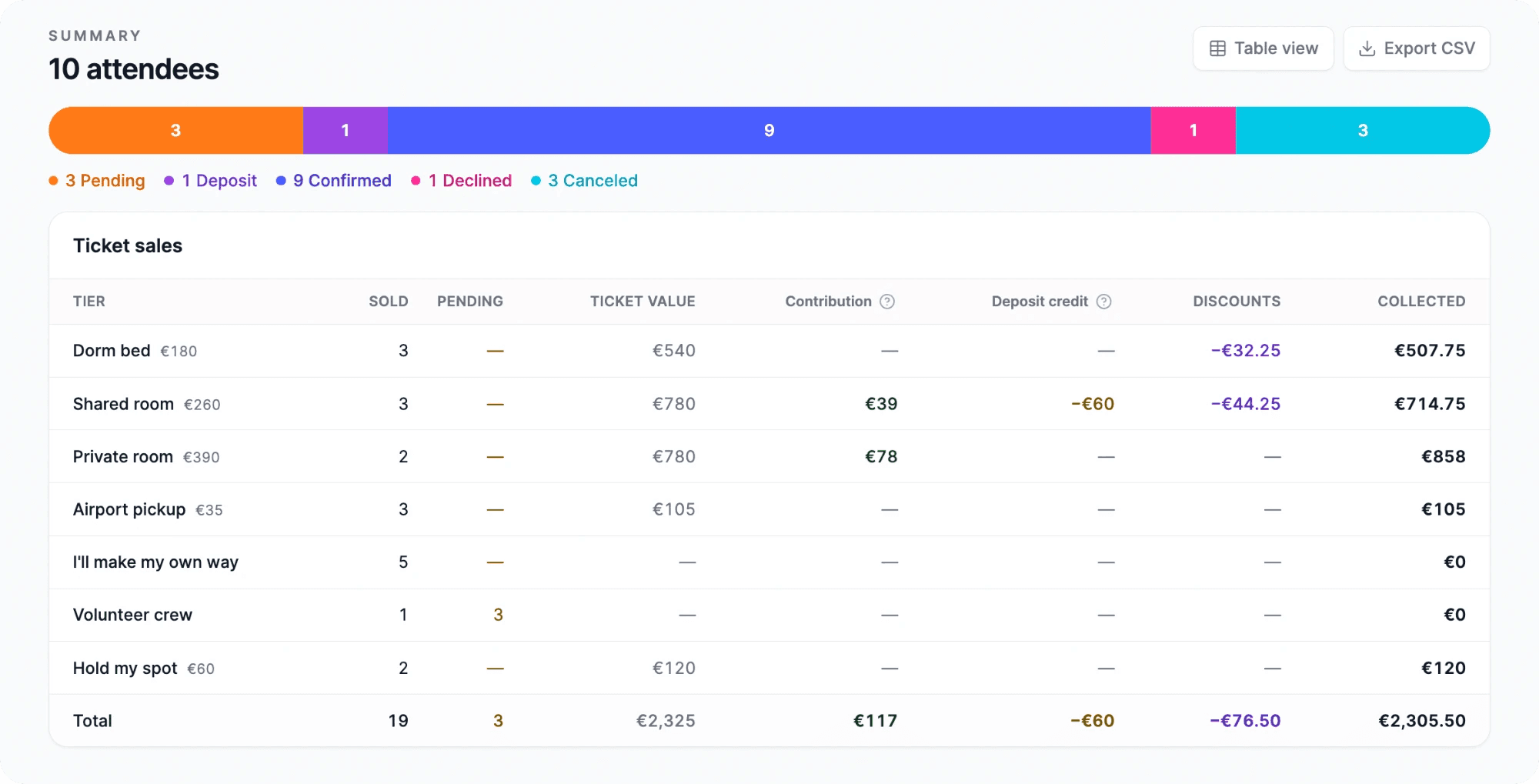Click the TICKET VALUE column header
This screenshot has width=1539, height=784.
(x=643, y=302)
